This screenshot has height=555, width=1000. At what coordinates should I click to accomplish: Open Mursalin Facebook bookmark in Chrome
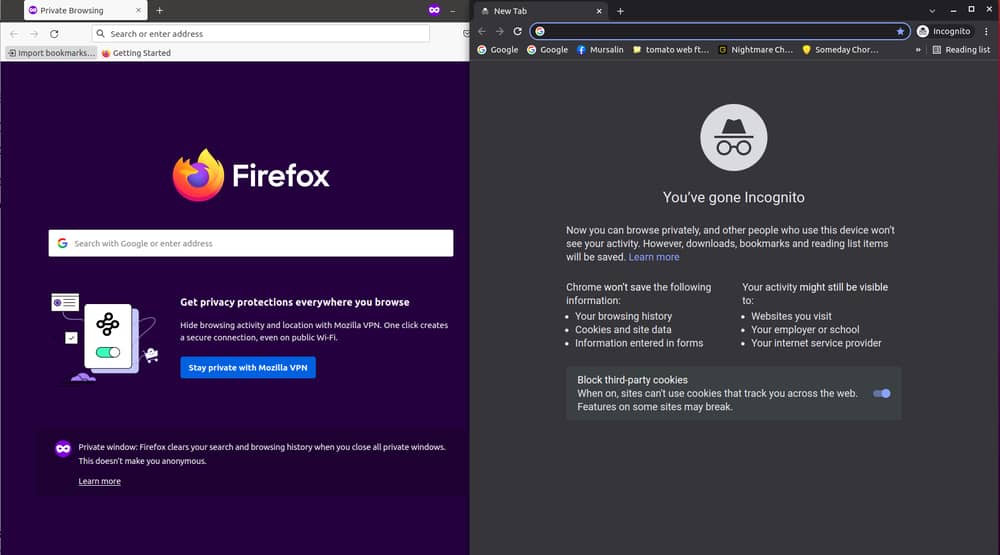tap(600, 50)
